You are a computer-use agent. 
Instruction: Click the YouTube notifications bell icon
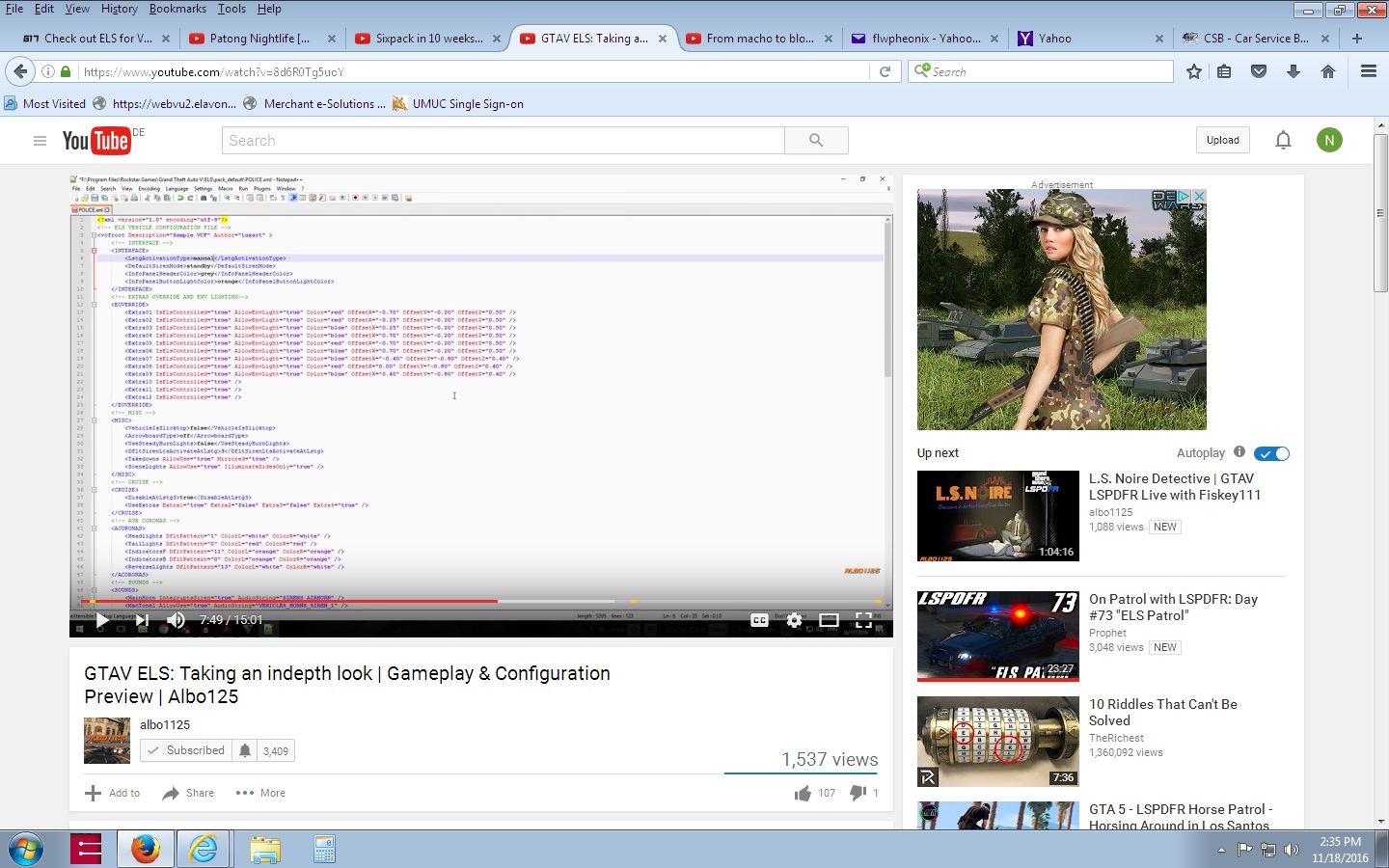[x=1283, y=141]
